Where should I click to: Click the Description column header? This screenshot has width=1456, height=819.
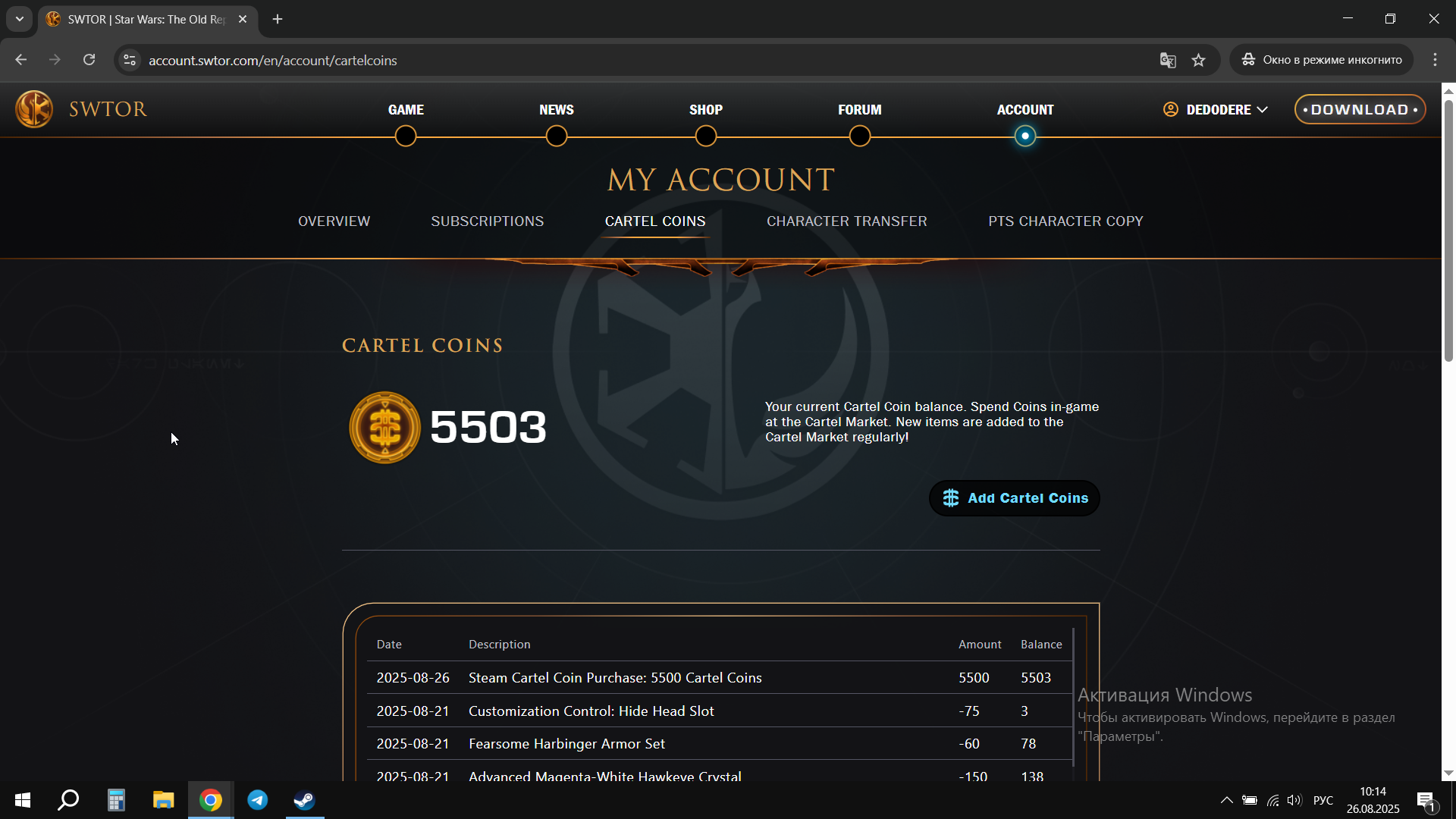coord(500,645)
